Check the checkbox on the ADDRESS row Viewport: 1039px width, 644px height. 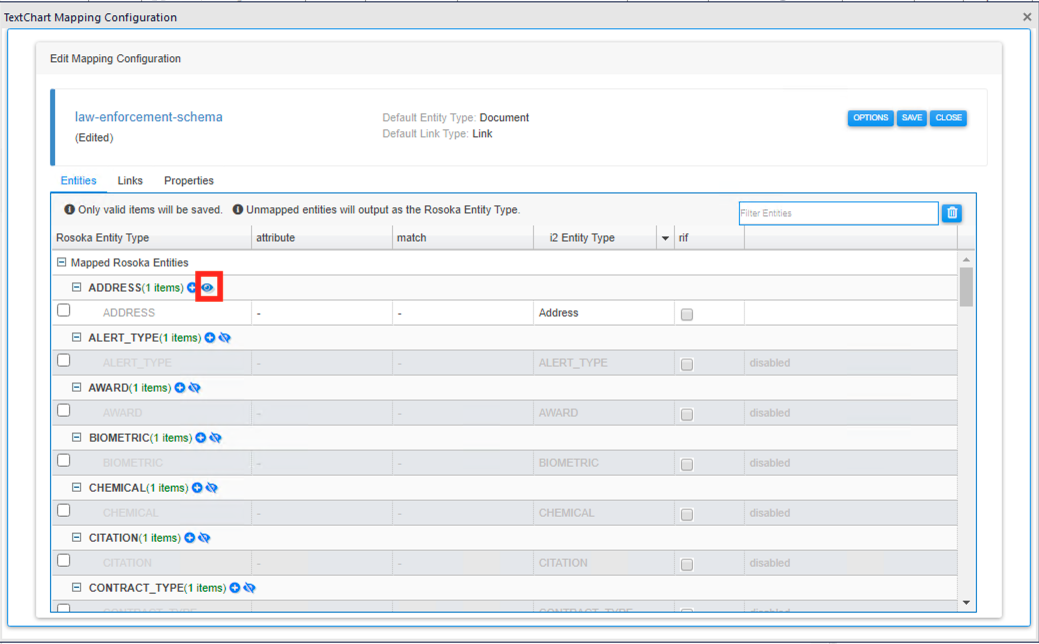tap(63, 310)
